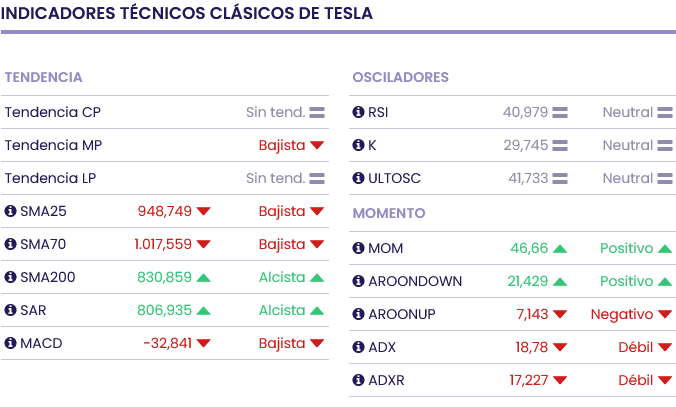Click the info icon beside SMA25
The width and height of the screenshot is (676, 407).
coord(11,211)
